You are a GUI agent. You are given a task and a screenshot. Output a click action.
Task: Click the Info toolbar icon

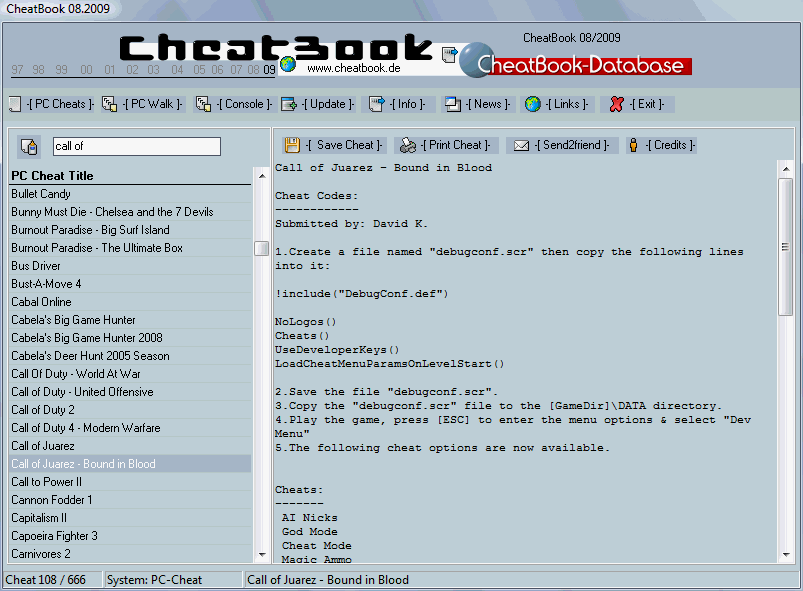(376, 104)
